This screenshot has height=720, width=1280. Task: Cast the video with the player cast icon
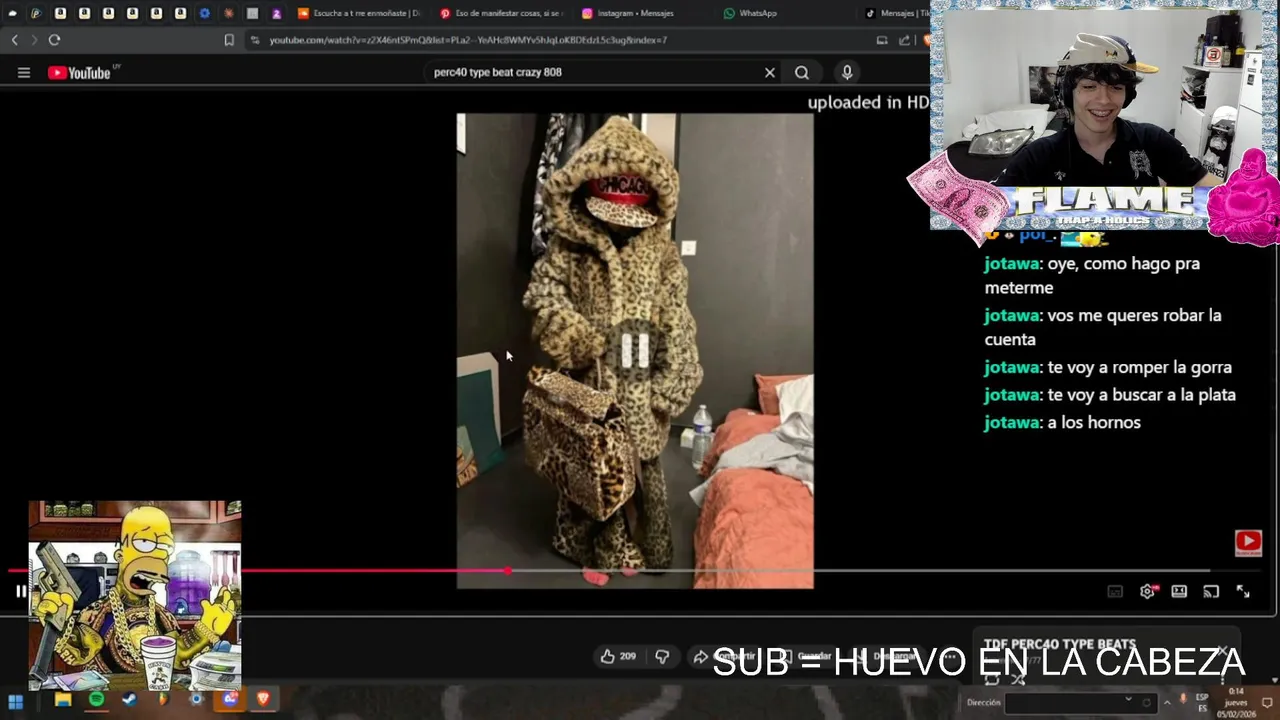(x=1211, y=591)
